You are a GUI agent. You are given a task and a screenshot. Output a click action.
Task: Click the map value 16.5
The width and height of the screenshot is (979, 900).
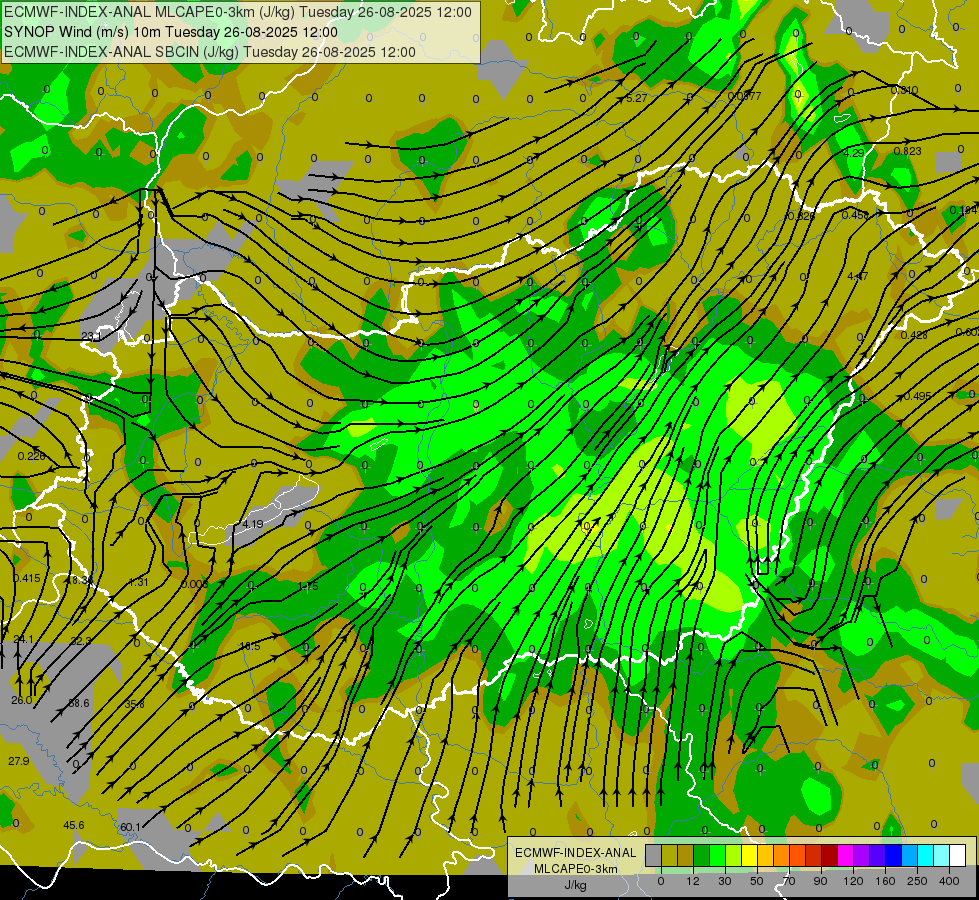(x=250, y=646)
